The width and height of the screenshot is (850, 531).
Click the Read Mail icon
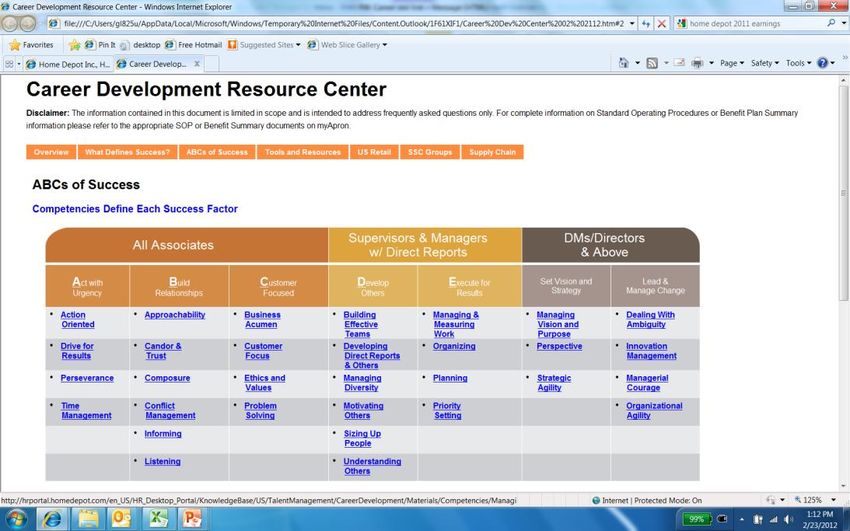point(679,63)
